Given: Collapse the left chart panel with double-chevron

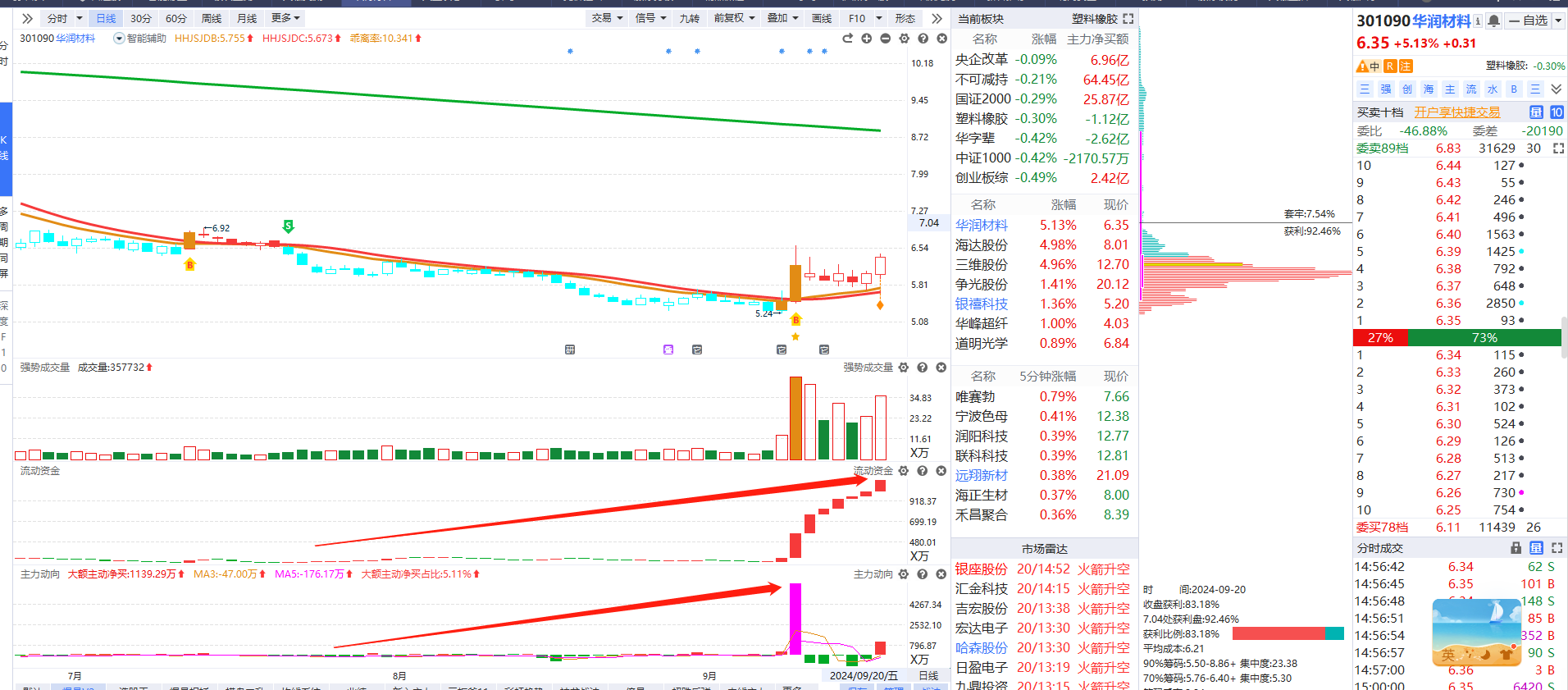Looking at the screenshot, I should pos(27,18).
